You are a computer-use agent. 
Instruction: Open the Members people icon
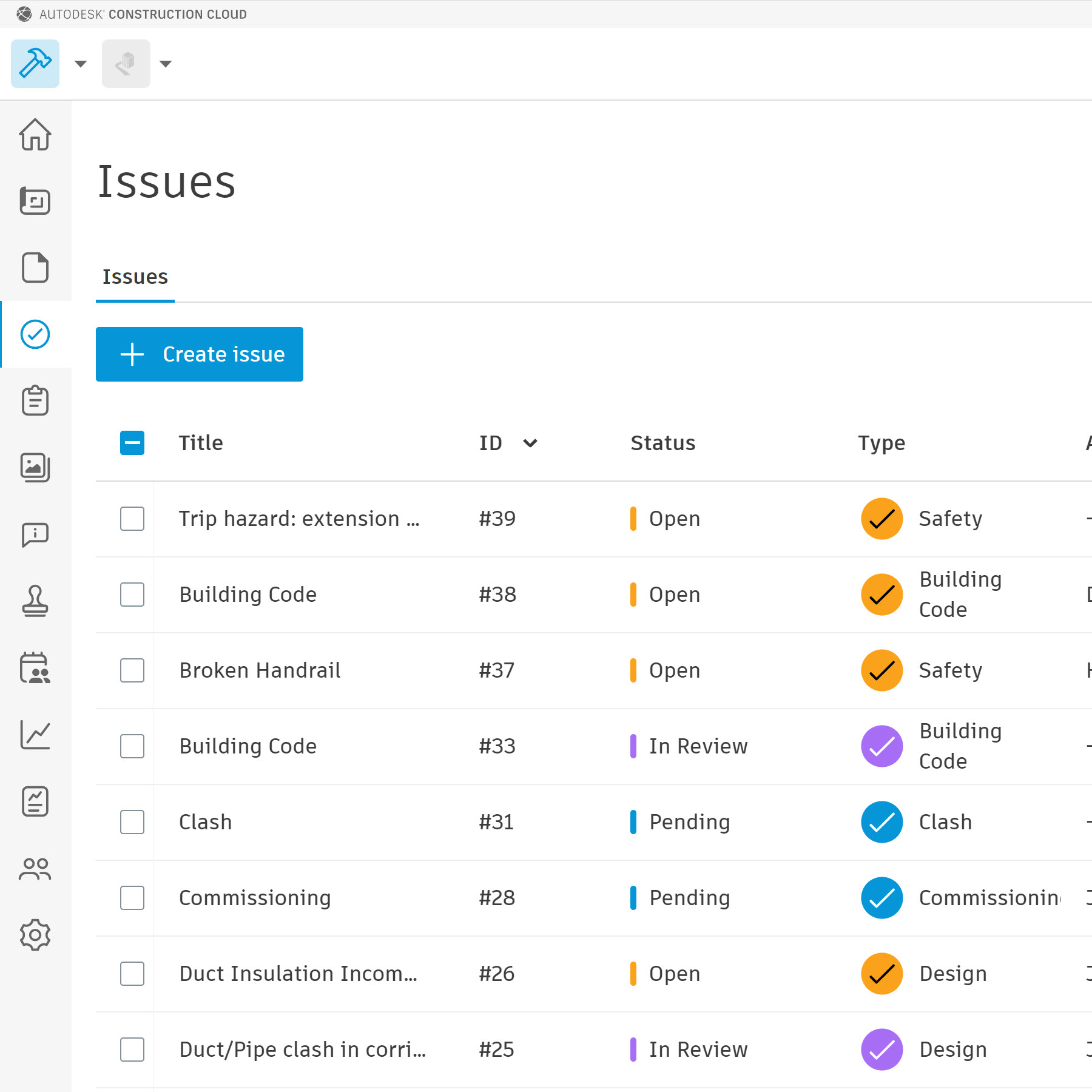[35, 868]
